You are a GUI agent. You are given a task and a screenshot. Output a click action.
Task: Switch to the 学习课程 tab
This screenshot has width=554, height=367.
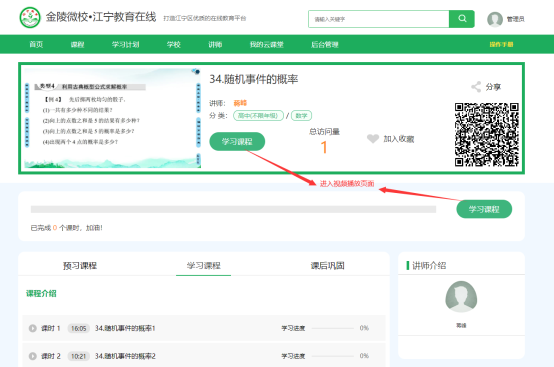204,265
